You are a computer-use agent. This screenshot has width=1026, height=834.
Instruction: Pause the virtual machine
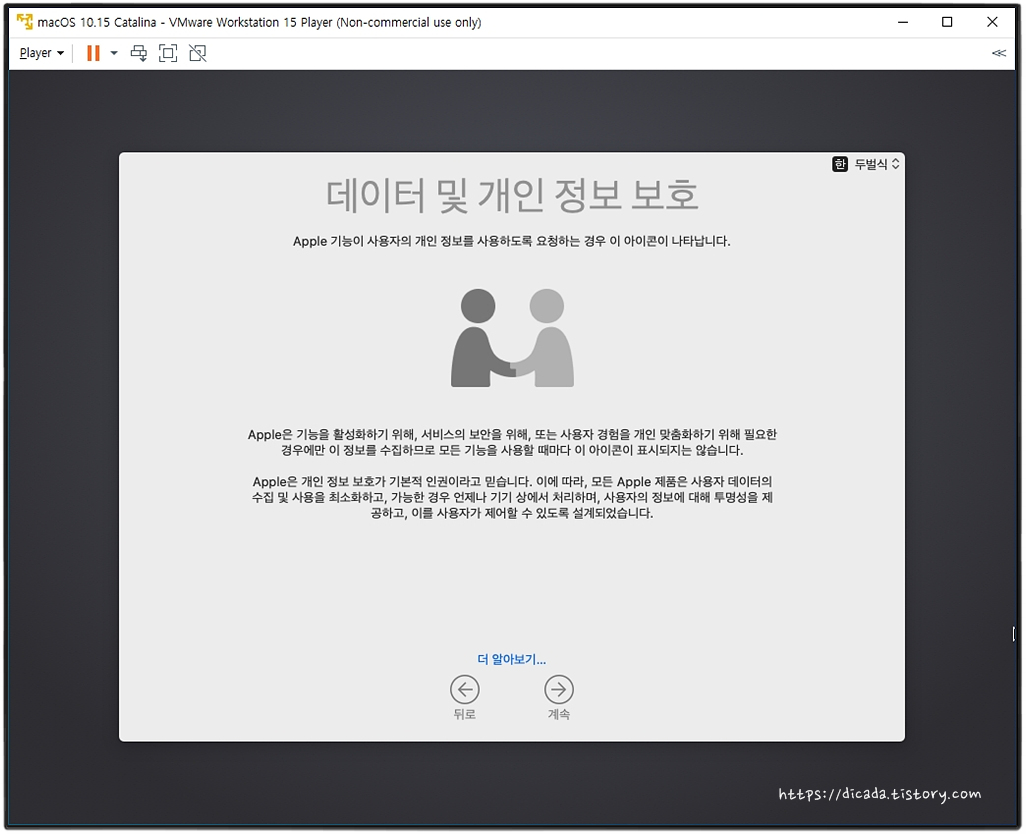pos(94,53)
